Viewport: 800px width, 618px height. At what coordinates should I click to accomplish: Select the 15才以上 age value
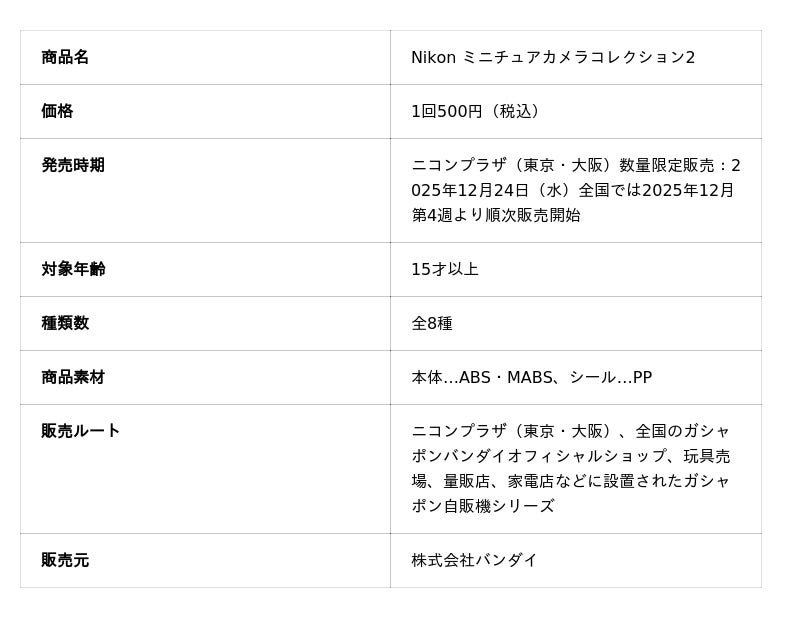tap(445, 269)
